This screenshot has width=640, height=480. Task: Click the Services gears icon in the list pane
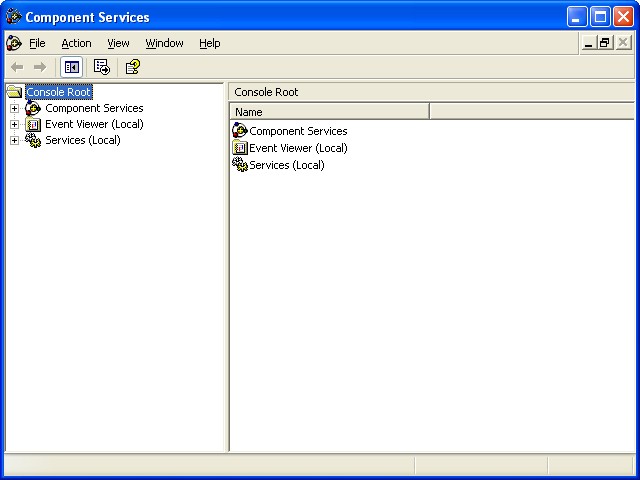coord(240,165)
